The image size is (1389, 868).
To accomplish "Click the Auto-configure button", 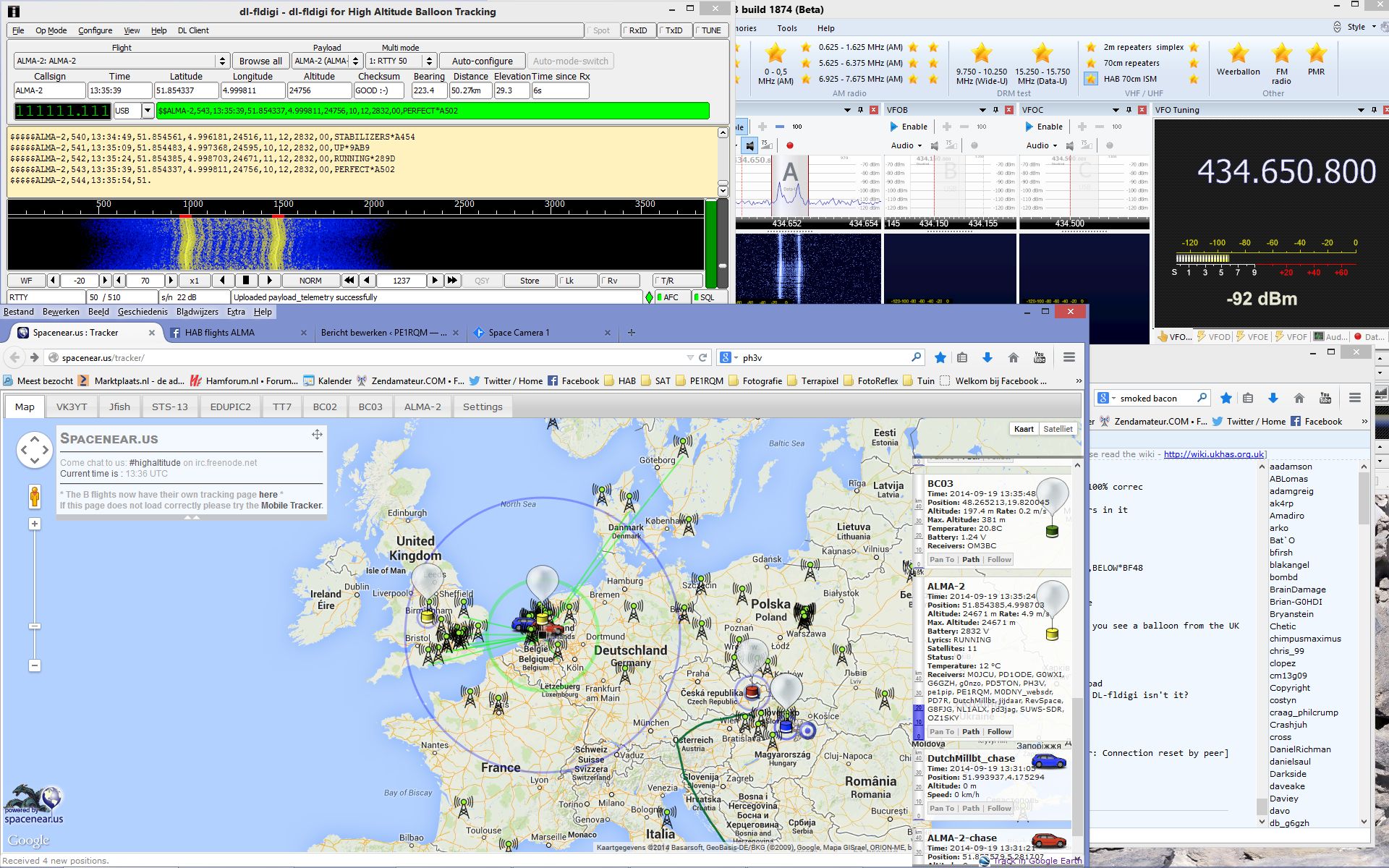I will pyautogui.click(x=482, y=61).
